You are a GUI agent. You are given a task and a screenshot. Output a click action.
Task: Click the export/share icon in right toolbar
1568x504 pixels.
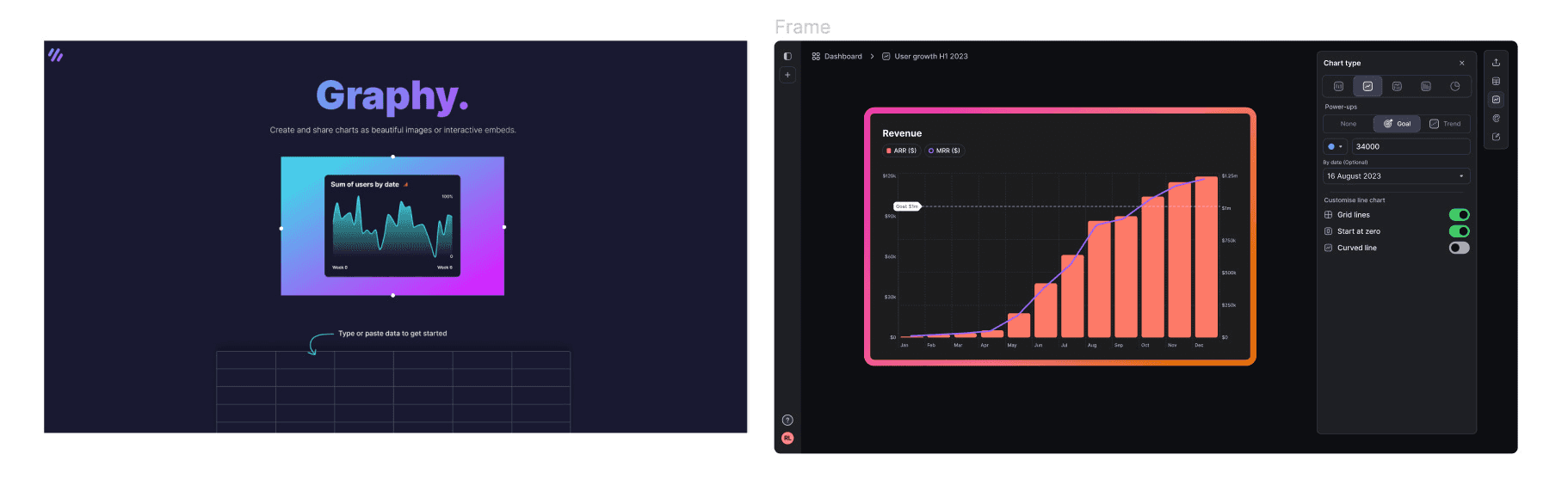pos(1496,63)
